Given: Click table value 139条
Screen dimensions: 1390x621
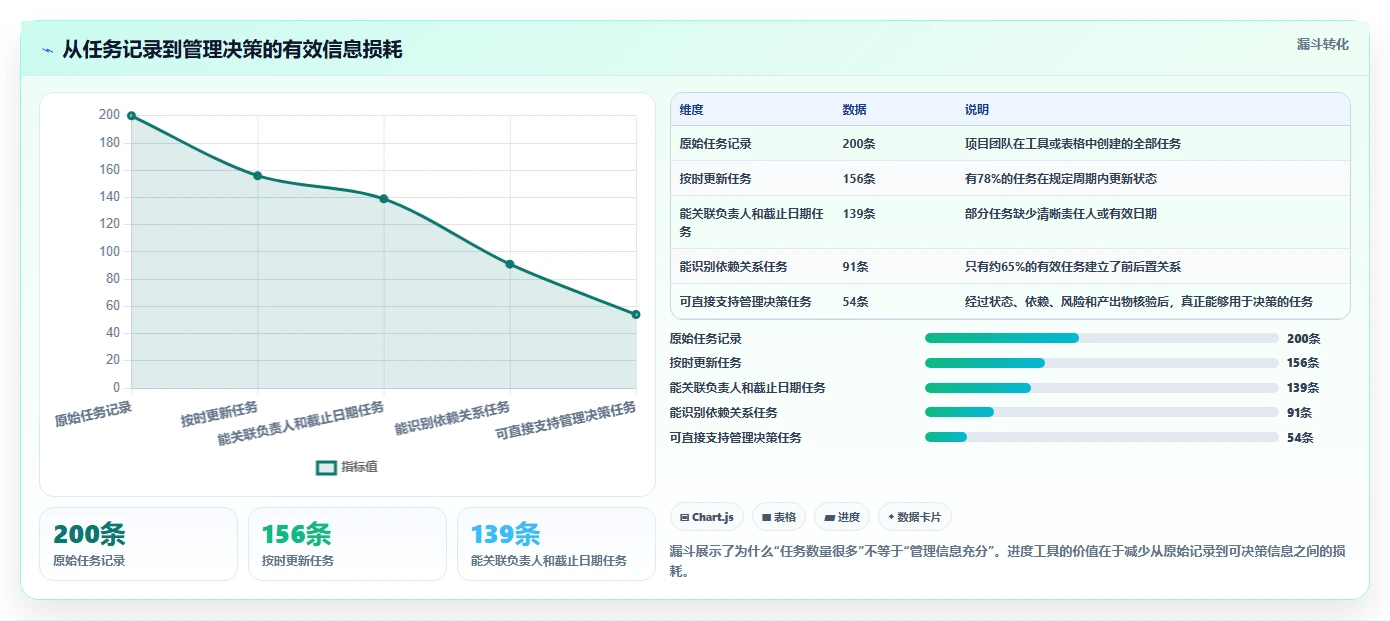Looking at the screenshot, I should coord(859,214).
